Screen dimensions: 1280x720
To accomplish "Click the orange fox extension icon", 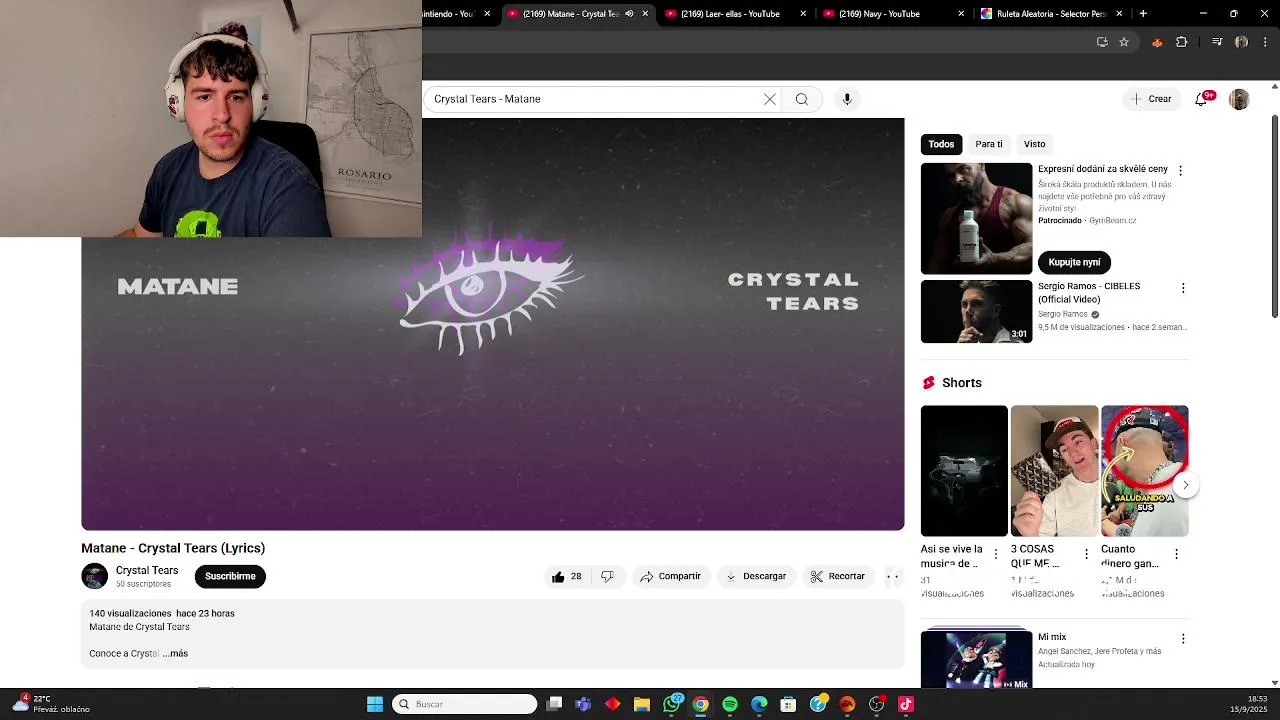I will 1157,42.
